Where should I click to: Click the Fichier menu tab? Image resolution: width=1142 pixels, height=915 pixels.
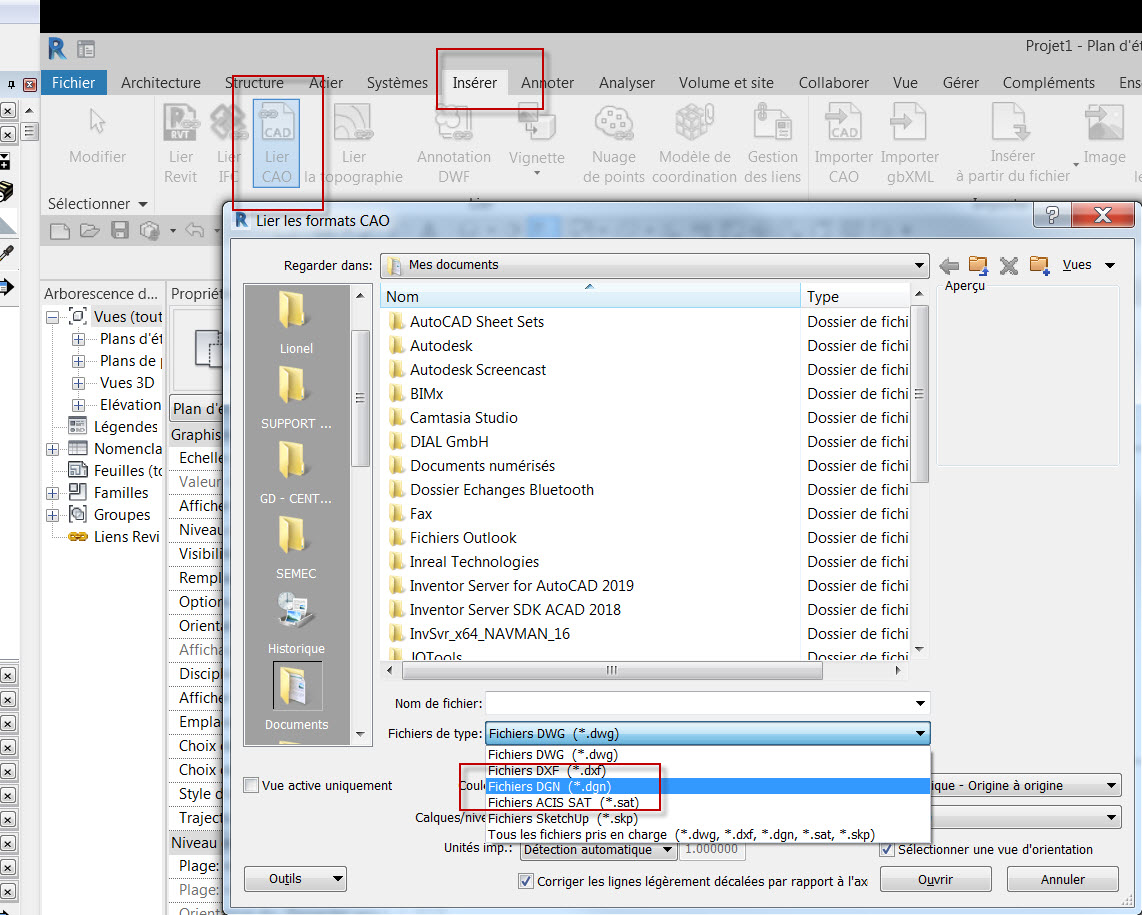point(74,83)
